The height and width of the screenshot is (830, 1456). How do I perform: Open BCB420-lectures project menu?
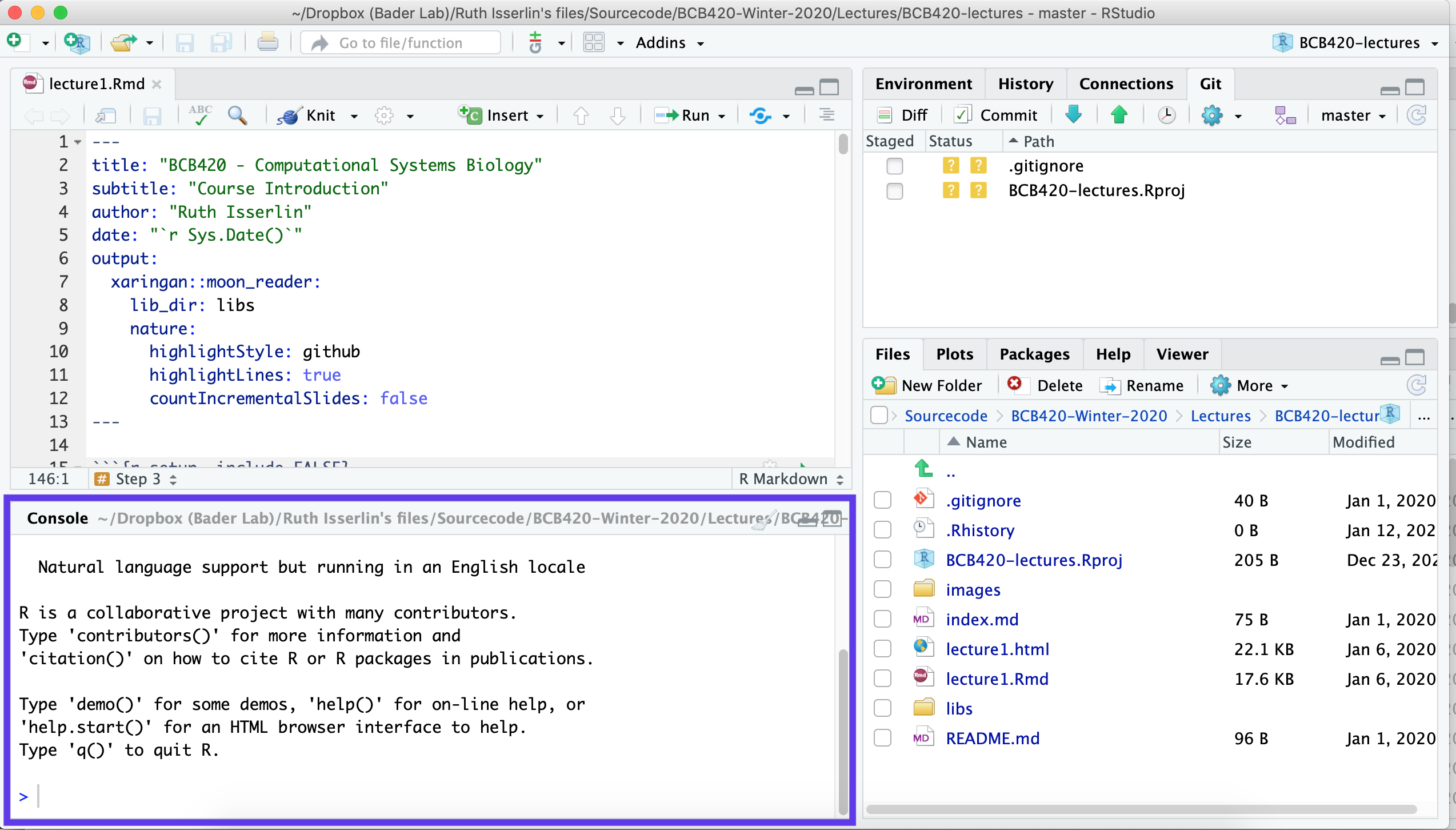pos(1357,43)
